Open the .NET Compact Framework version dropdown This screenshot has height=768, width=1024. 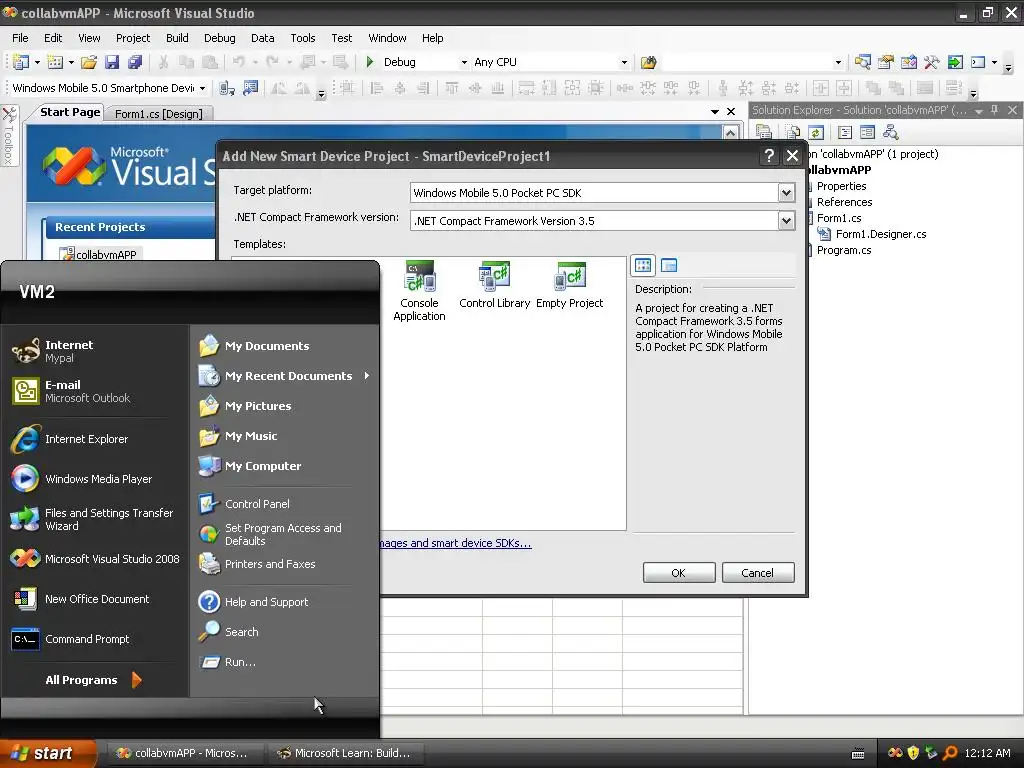(x=786, y=221)
